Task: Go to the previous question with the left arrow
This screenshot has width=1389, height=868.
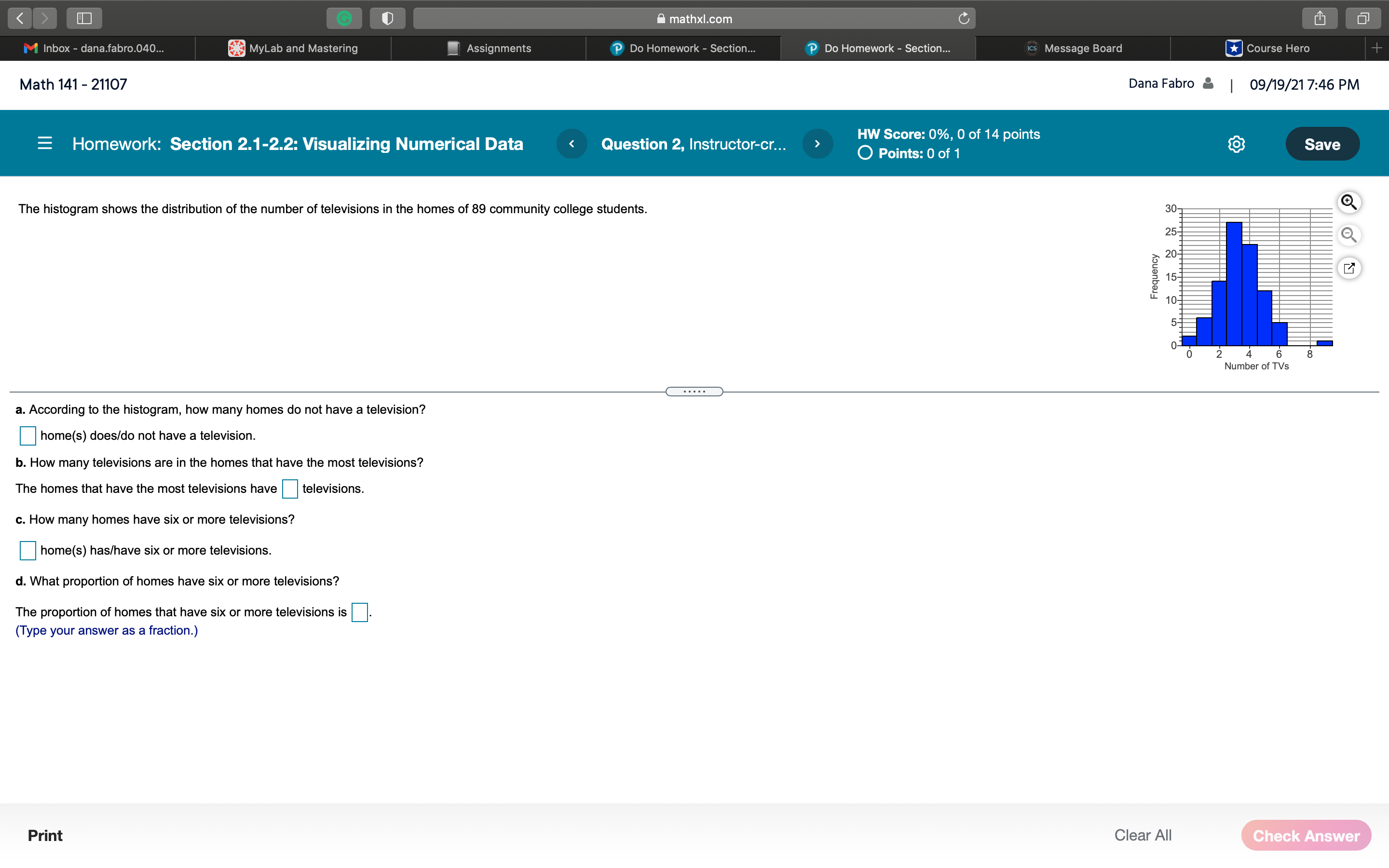Action: click(572, 144)
